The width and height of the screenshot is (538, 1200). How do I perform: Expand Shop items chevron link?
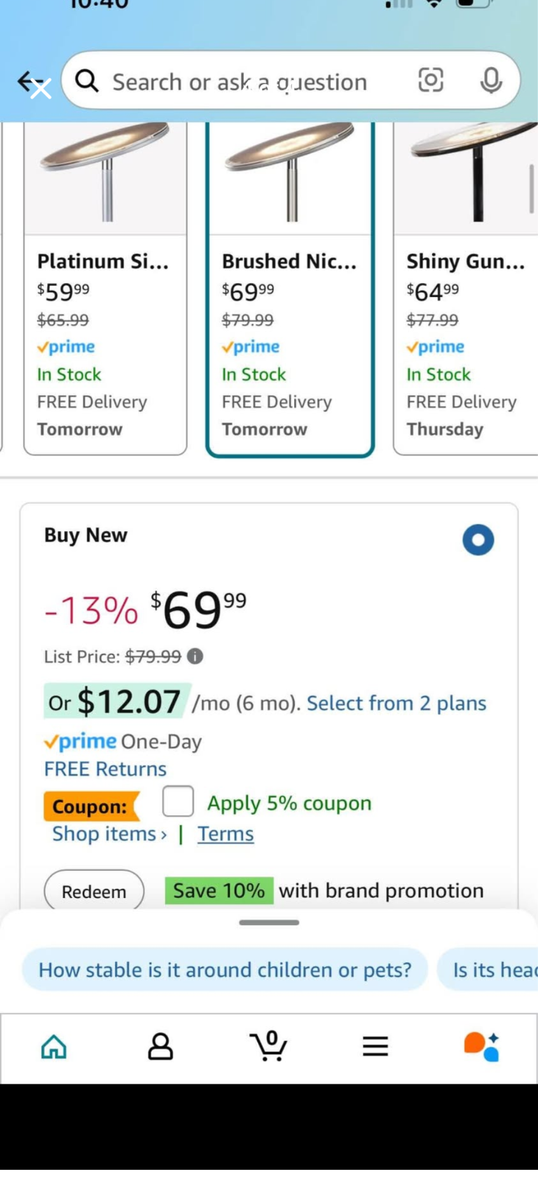pyautogui.click(x=110, y=834)
